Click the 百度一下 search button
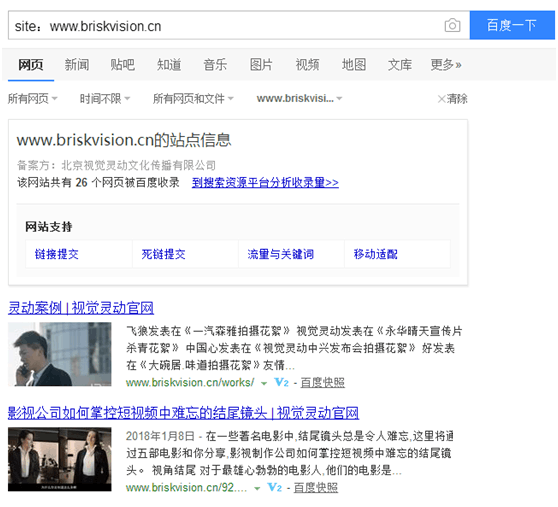 click(512, 25)
